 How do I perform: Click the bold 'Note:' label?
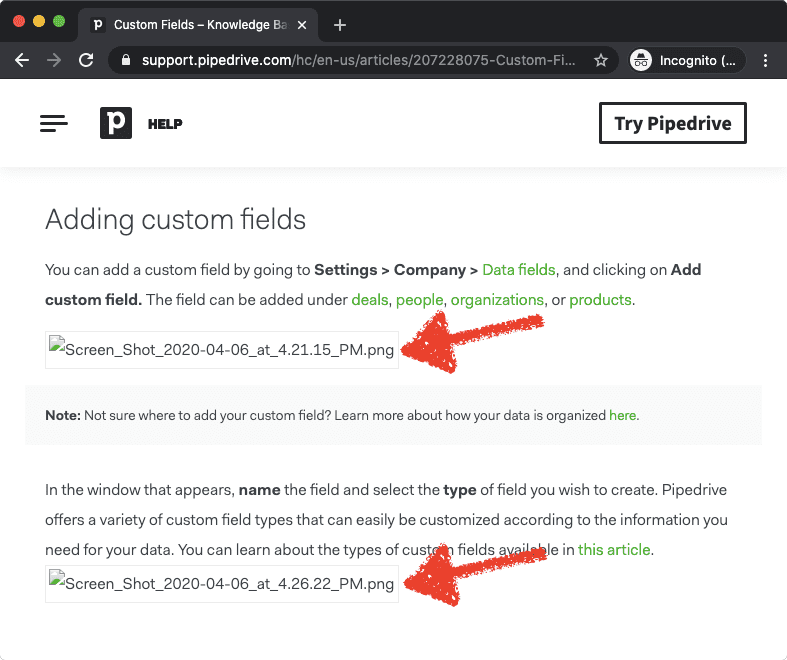pos(63,416)
